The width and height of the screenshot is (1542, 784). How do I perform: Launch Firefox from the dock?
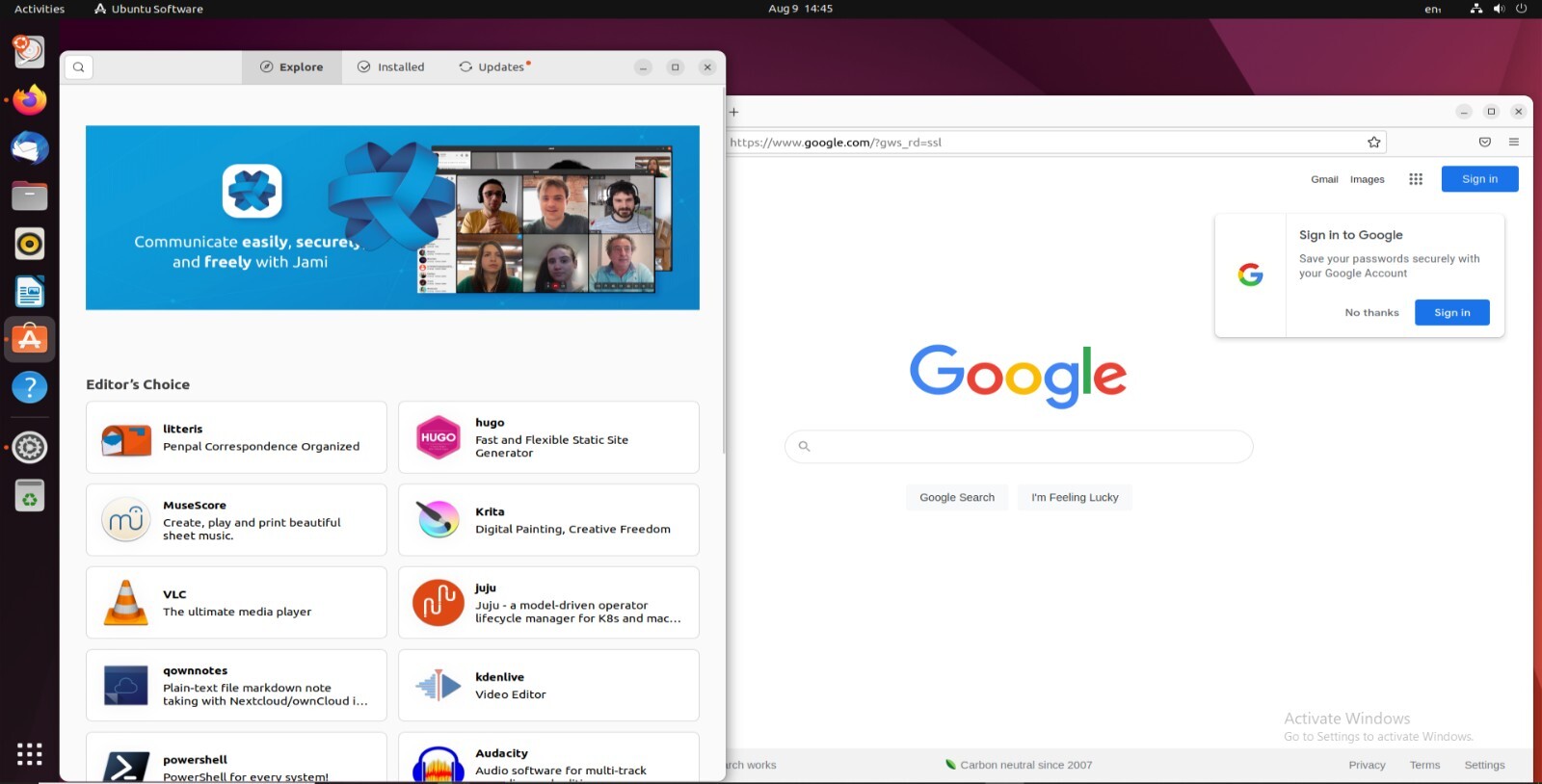[x=30, y=100]
